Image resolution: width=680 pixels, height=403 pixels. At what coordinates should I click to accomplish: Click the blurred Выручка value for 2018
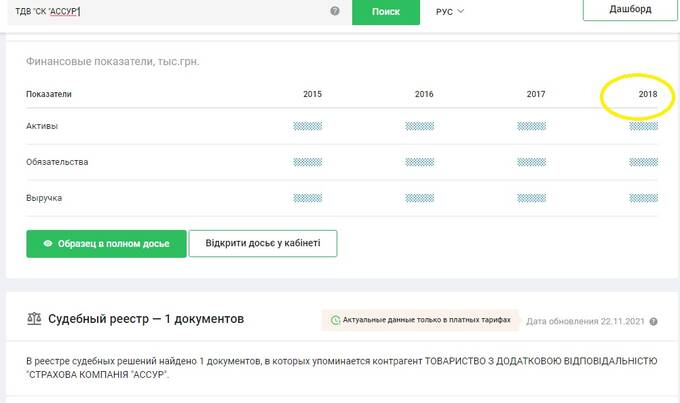pos(644,198)
